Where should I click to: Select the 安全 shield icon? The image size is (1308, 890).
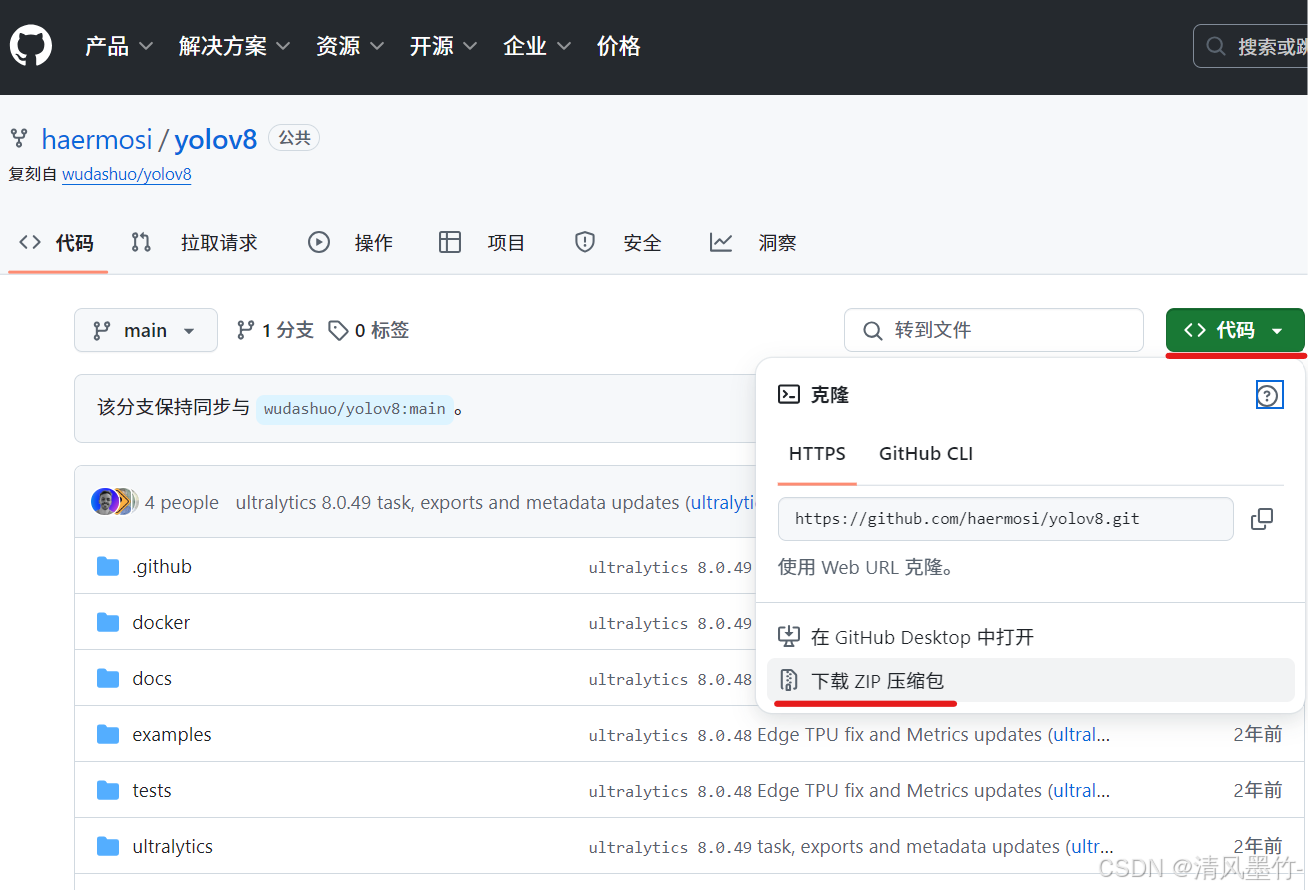click(x=584, y=241)
